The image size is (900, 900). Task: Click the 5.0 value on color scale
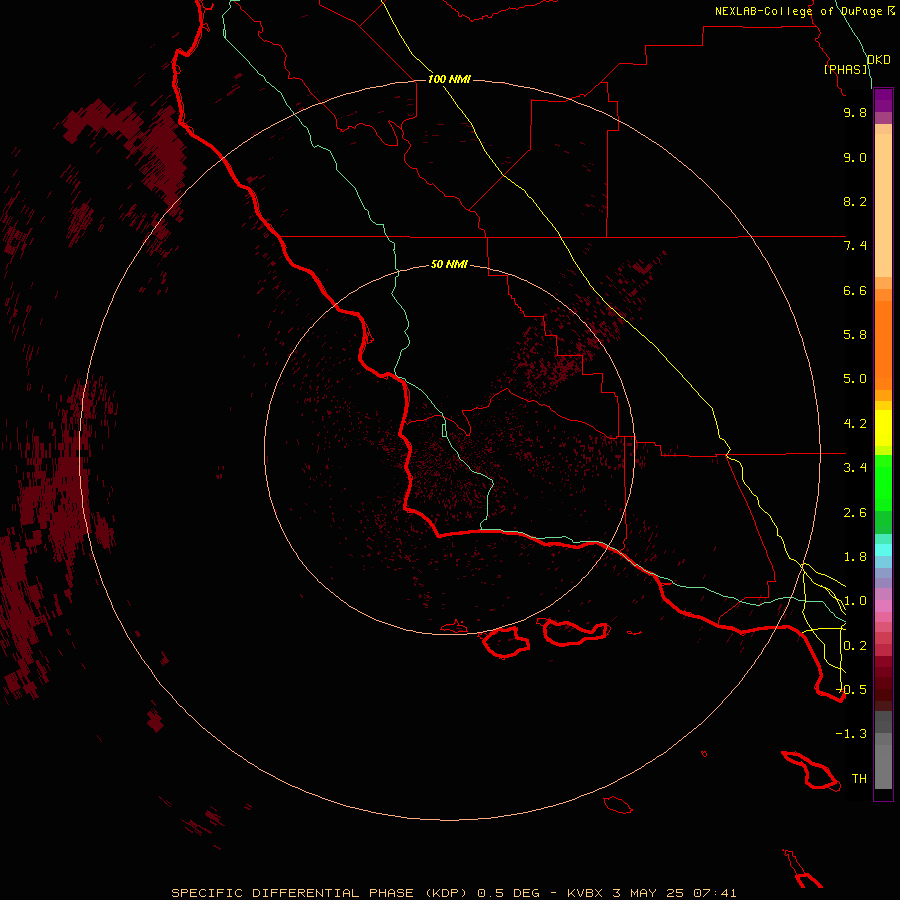coord(855,379)
